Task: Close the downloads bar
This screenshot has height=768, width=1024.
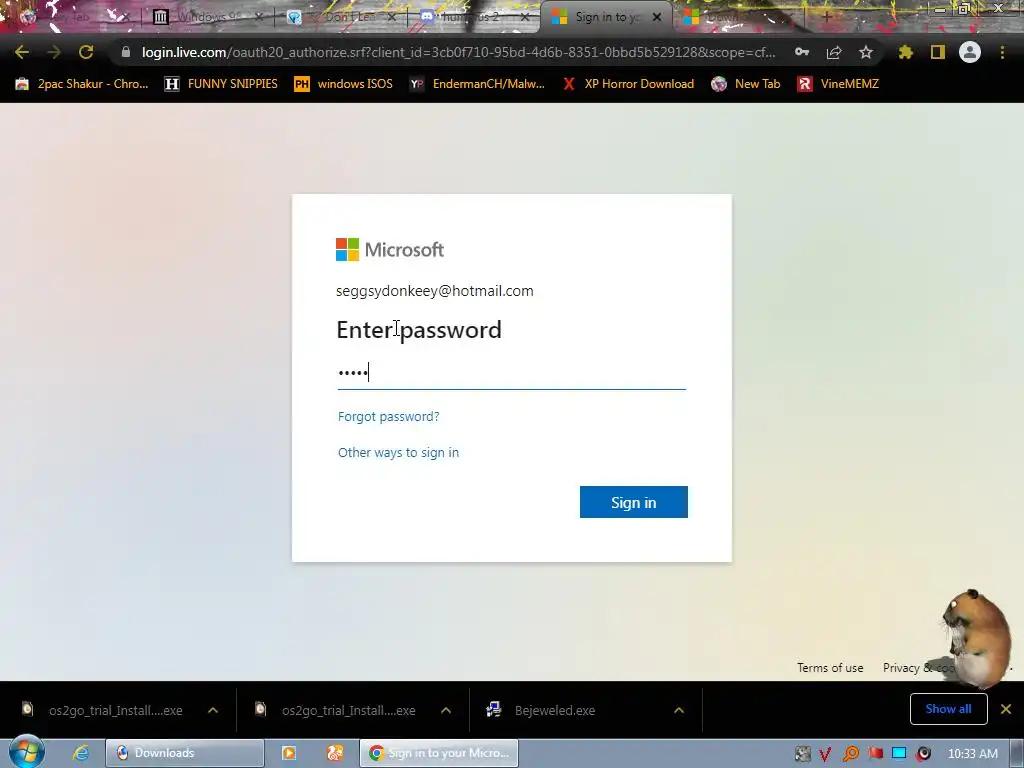Action: point(1006,709)
